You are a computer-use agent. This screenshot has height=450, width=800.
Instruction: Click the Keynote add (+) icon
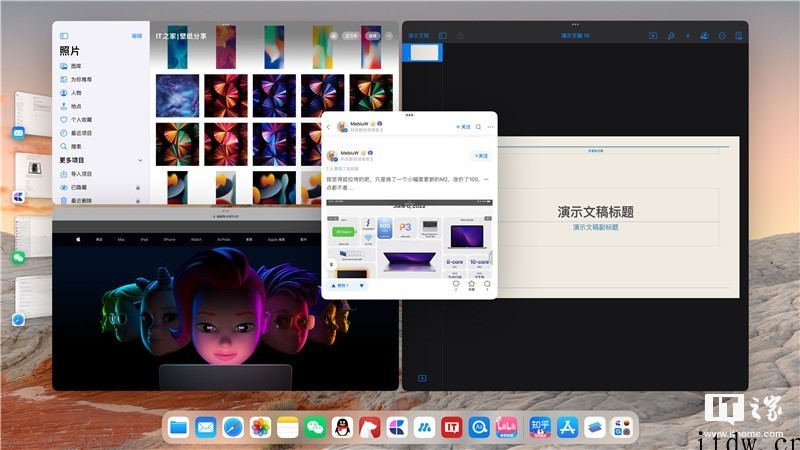tap(688, 36)
